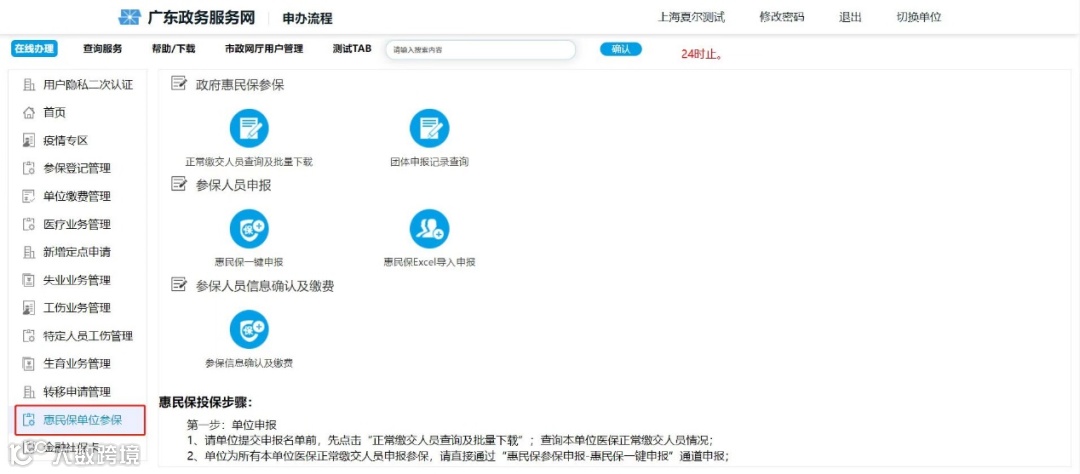The image size is (1080, 474).
Task: Open 正常缴交人员查询及批量下载 round icon
Action: tap(249, 128)
